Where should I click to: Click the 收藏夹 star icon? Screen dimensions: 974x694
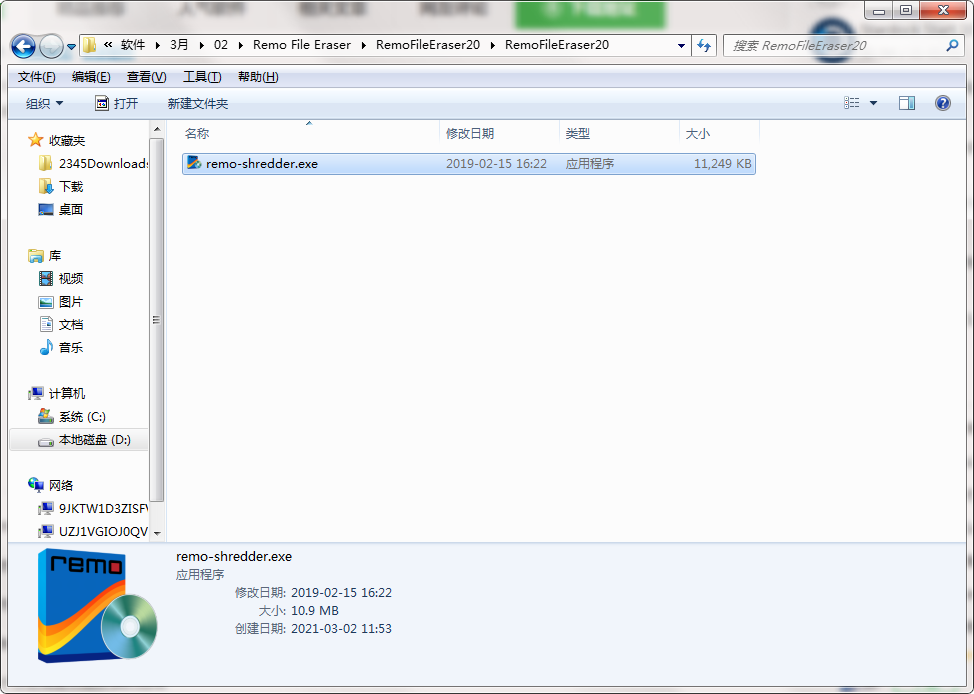click(35, 140)
